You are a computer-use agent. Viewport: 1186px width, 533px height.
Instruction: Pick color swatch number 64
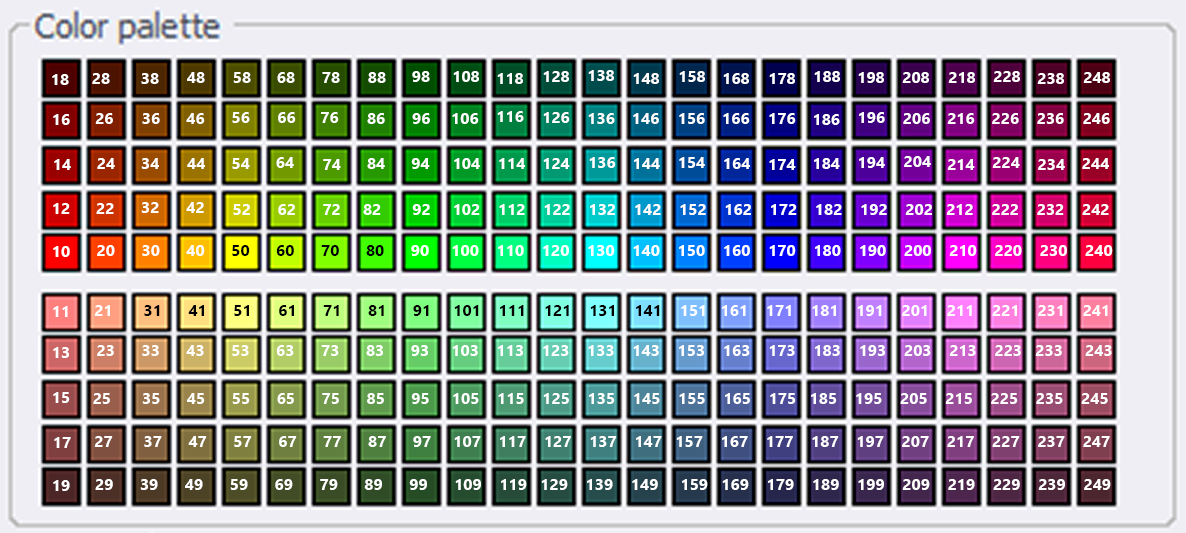tap(286, 166)
